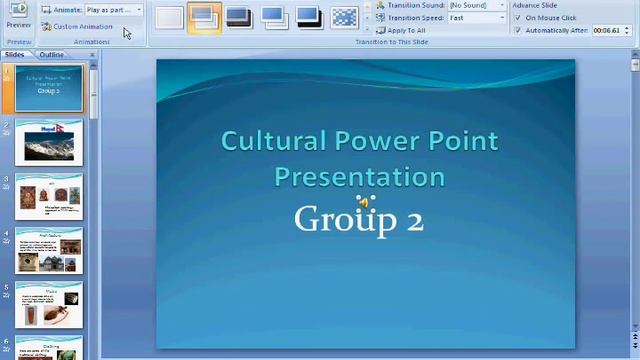The image size is (640, 360).
Task: Select slide 1 thumbnail
Action: (x=49, y=88)
